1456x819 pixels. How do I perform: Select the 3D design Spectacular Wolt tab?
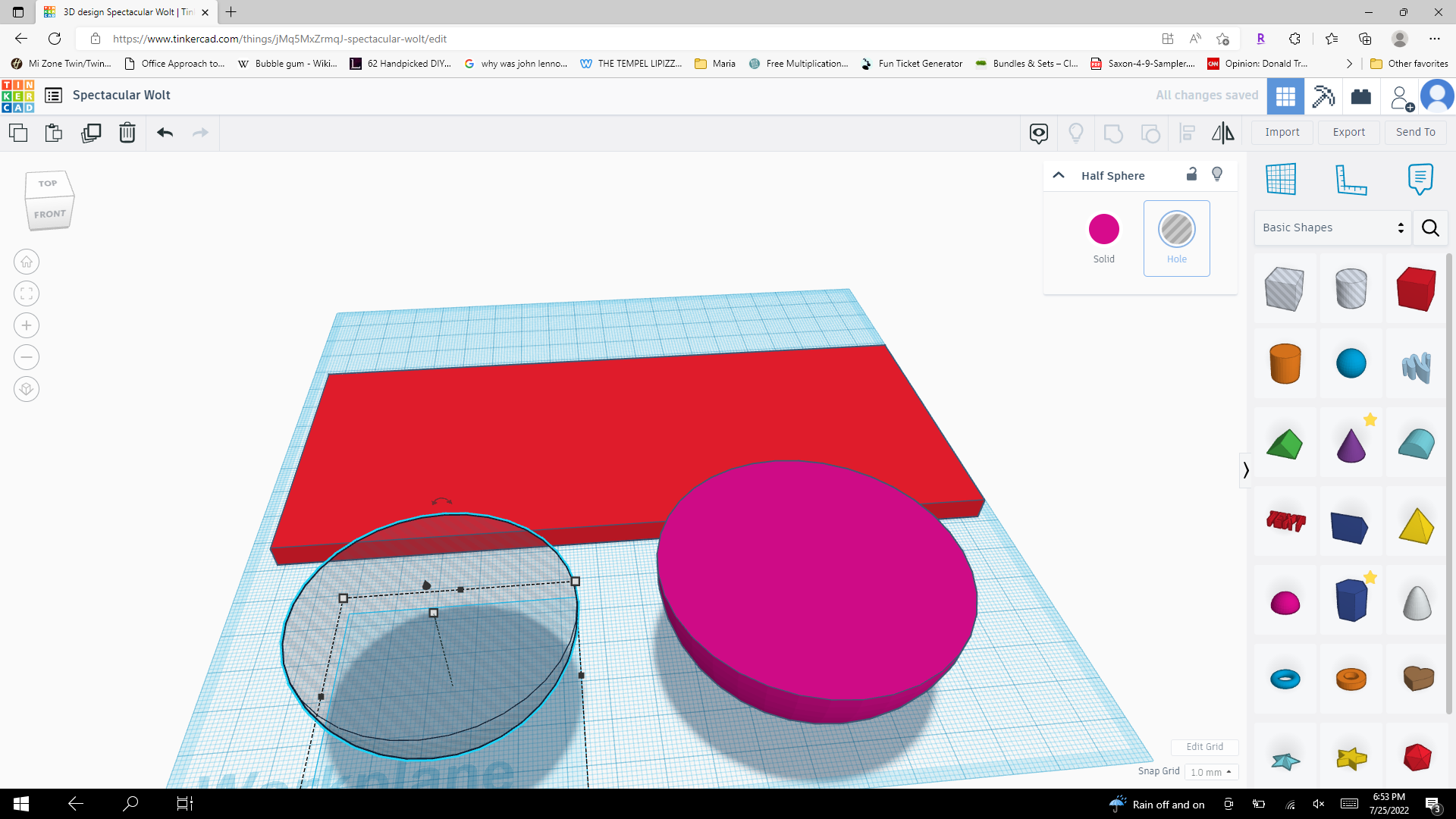click(x=126, y=12)
